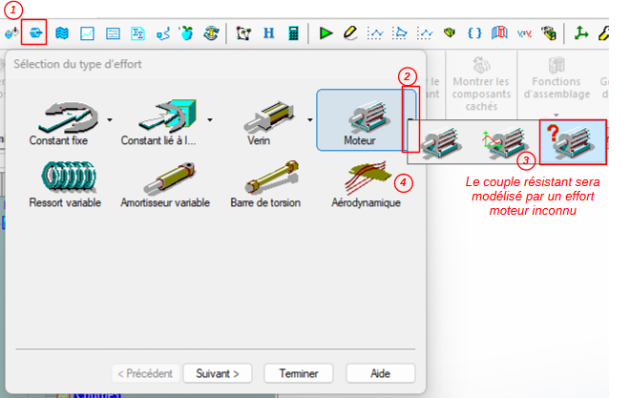
Task: Click the red-boxed effort toolbar icon
Action: coord(34,32)
